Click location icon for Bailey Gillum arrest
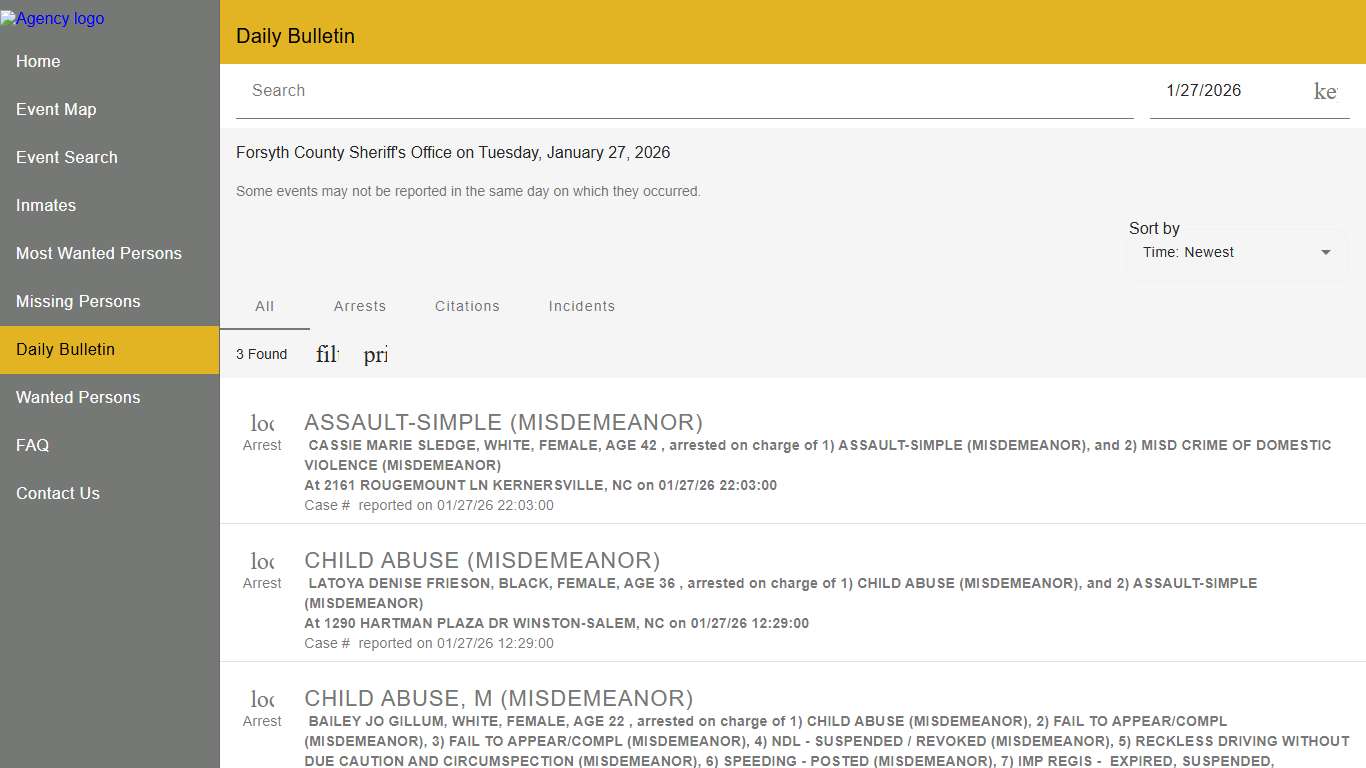 262,699
